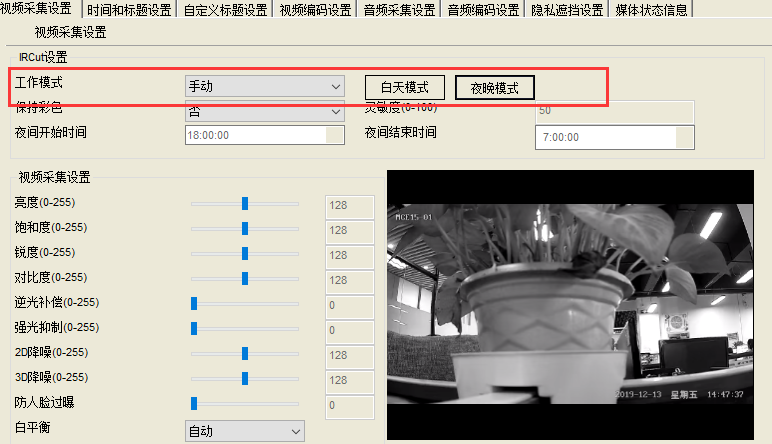Click the 防人脸过曝 slider handle
Viewport: 772px width, 444px height.
(194, 404)
